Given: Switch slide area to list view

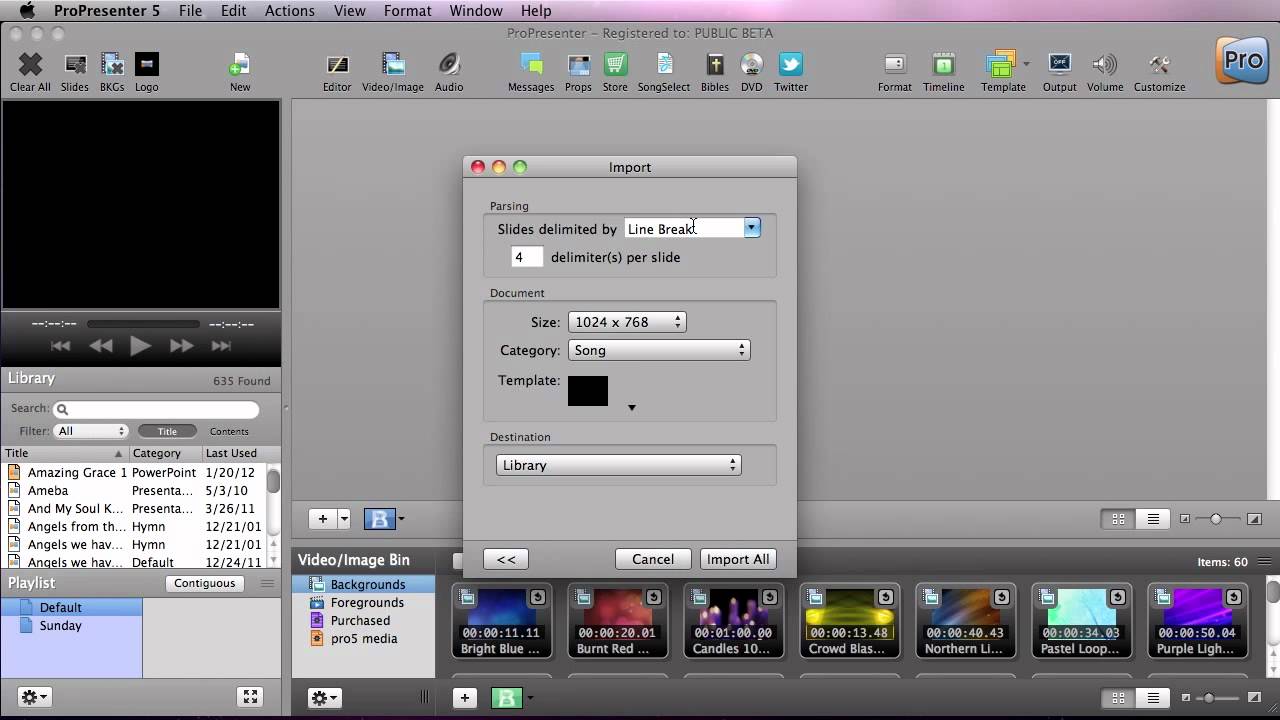Looking at the screenshot, I should 1153,519.
